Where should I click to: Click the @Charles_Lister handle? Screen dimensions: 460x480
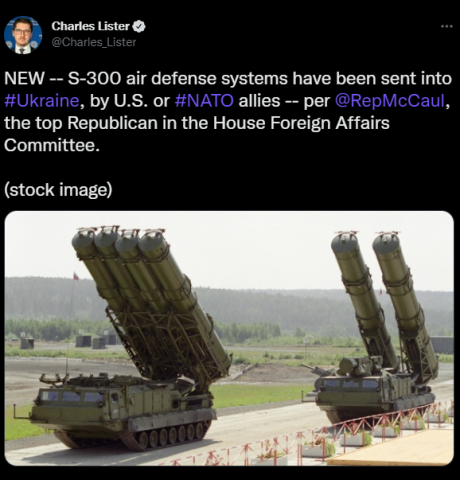pos(94,42)
